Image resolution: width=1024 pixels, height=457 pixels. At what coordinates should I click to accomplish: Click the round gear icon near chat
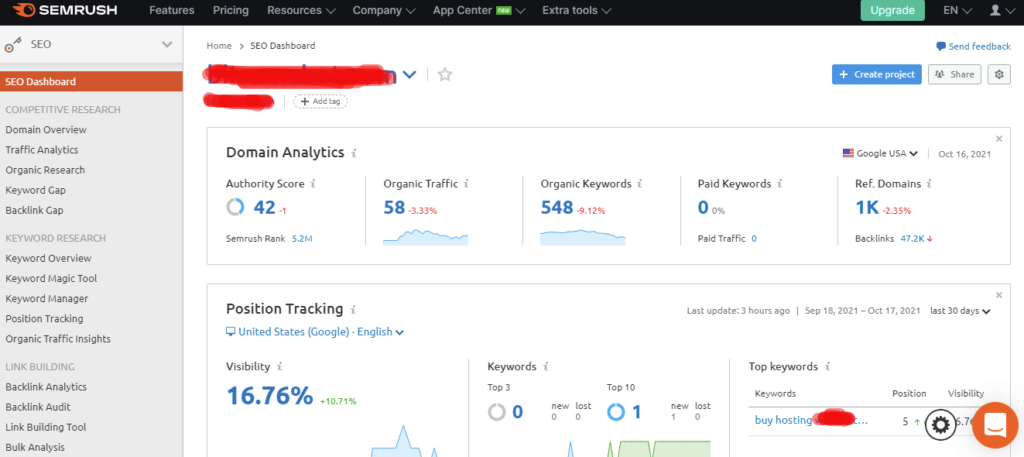point(940,424)
